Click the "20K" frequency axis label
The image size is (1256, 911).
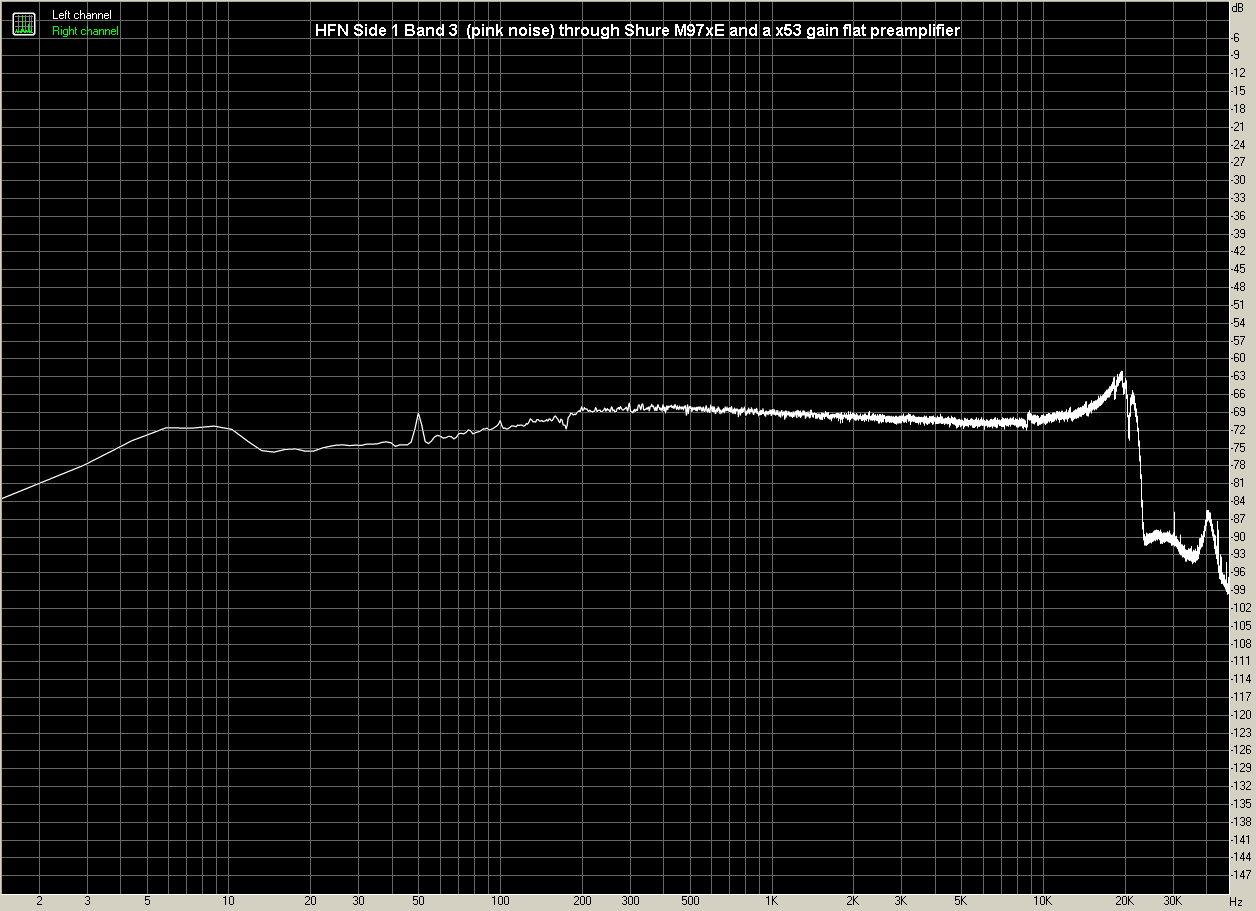point(1125,900)
